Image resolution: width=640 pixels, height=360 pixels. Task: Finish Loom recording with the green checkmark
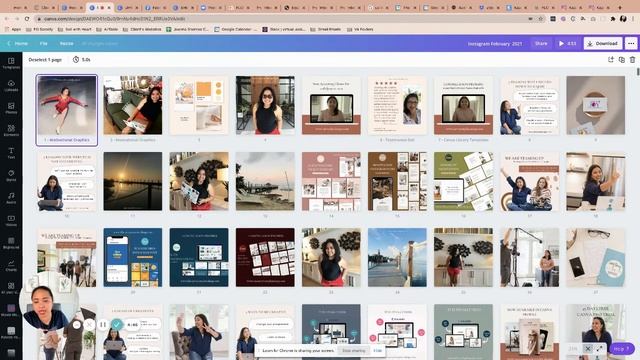point(117,325)
